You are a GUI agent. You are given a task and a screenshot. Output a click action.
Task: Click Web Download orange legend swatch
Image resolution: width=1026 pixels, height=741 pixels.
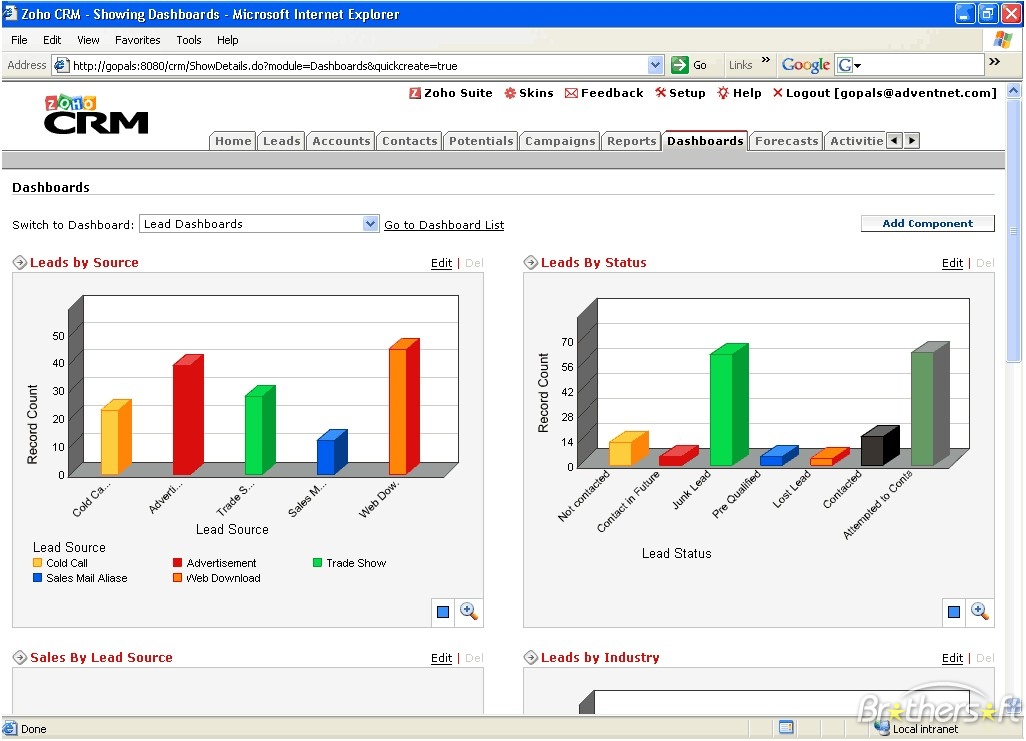[177, 577]
